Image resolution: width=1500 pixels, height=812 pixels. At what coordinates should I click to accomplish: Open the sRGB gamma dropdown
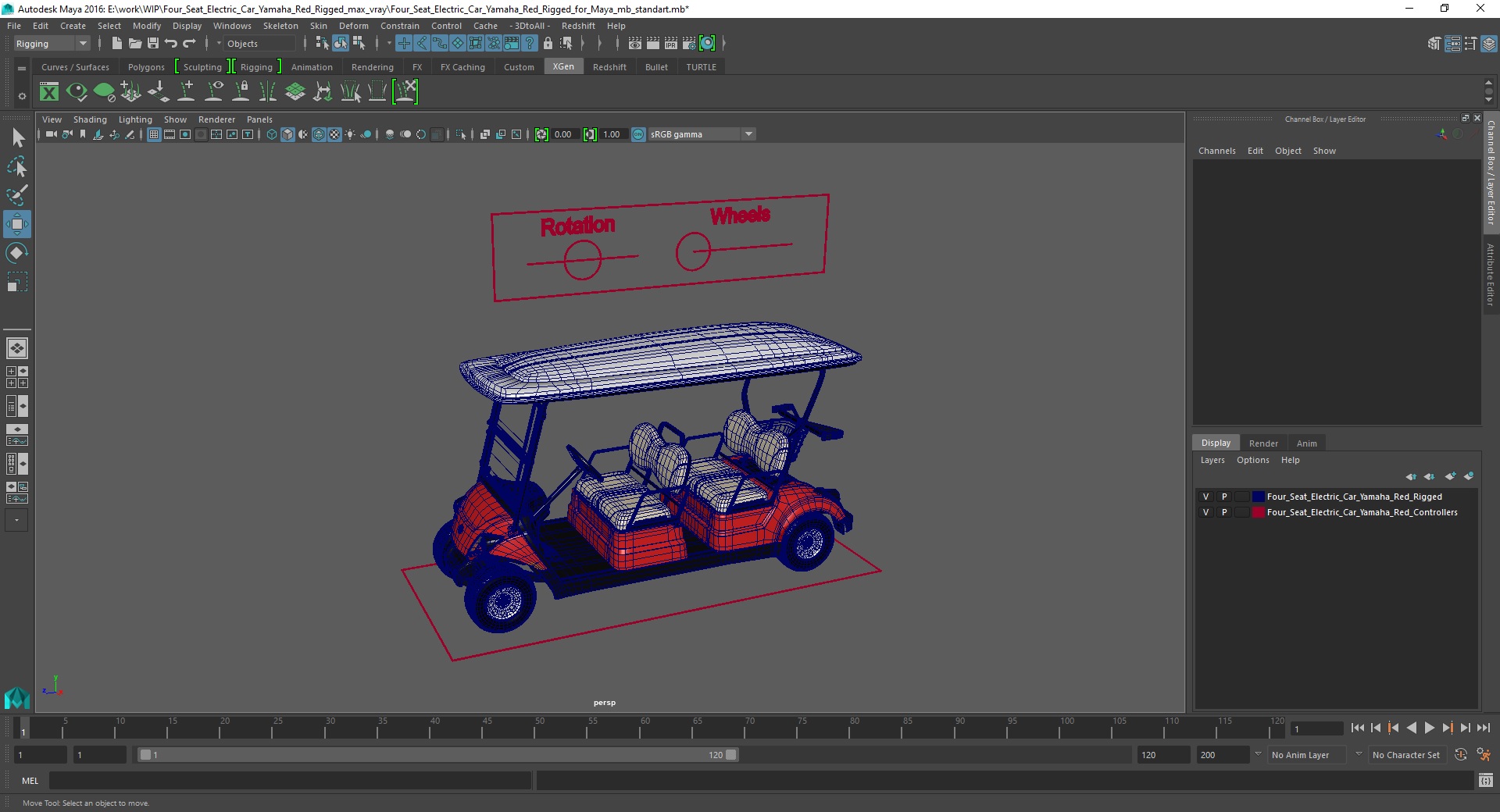coord(701,134)
